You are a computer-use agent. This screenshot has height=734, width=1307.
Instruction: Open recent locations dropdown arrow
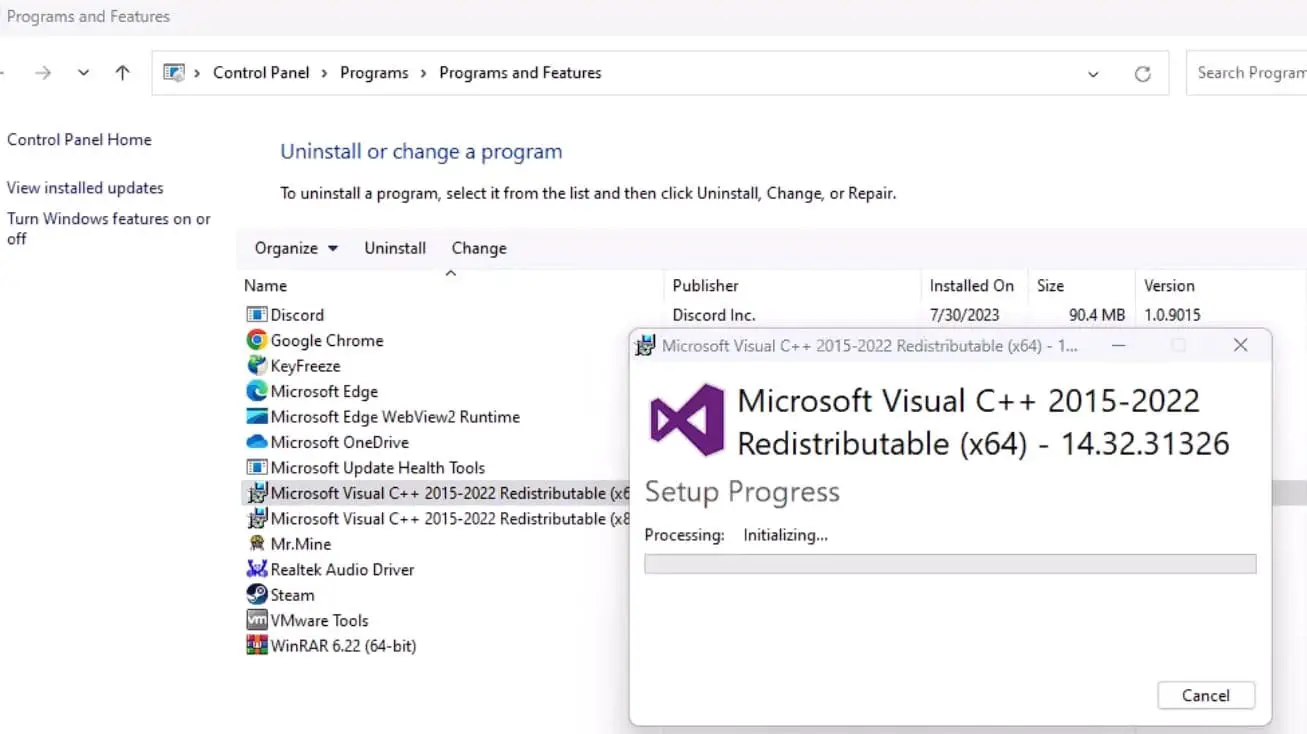(83, 73)
